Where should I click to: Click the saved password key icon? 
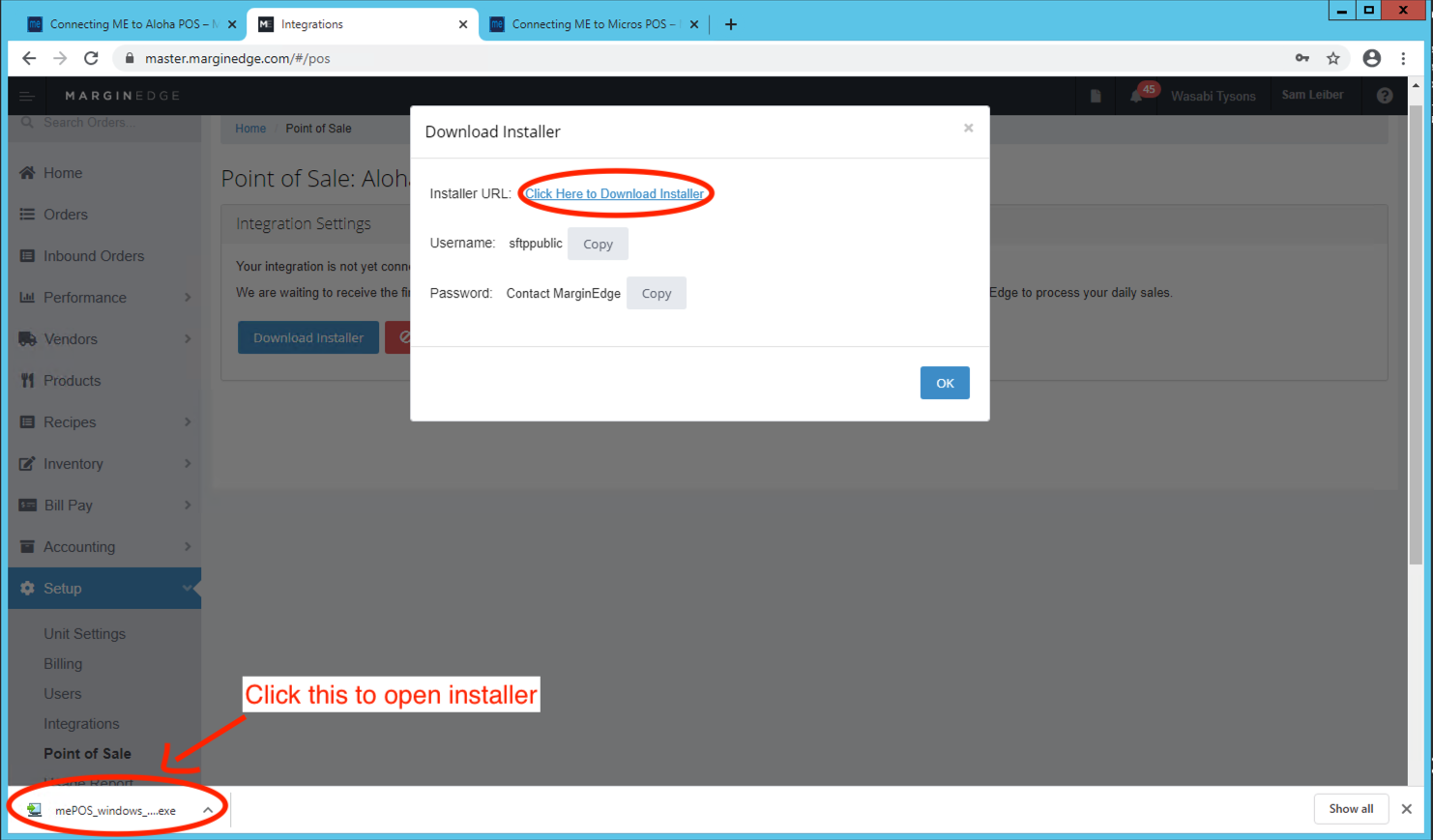[1302, 58]
